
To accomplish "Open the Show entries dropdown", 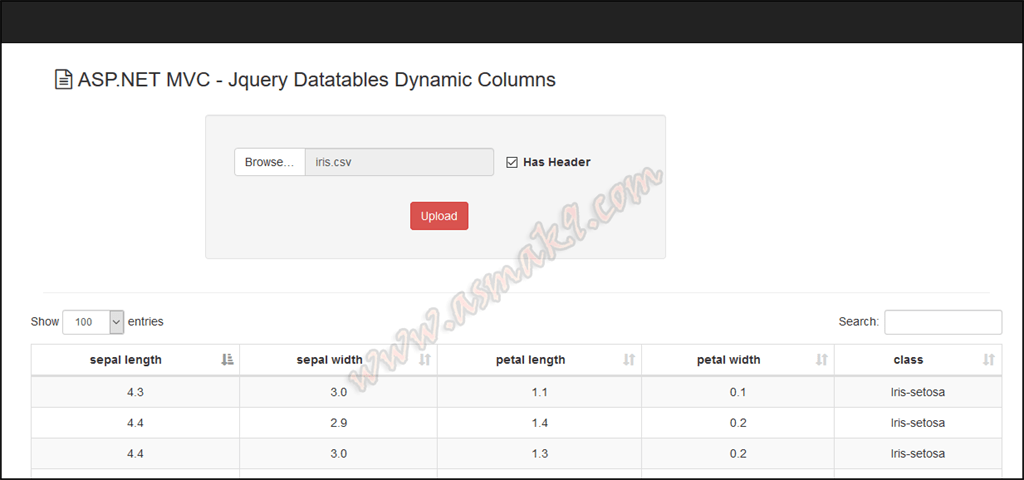I will 93,322.
